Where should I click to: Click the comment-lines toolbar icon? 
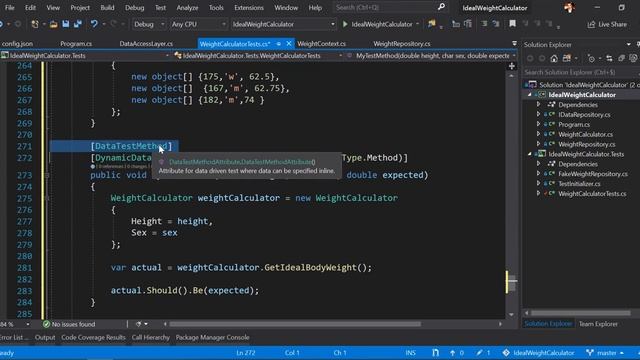[x=484, y=24]
